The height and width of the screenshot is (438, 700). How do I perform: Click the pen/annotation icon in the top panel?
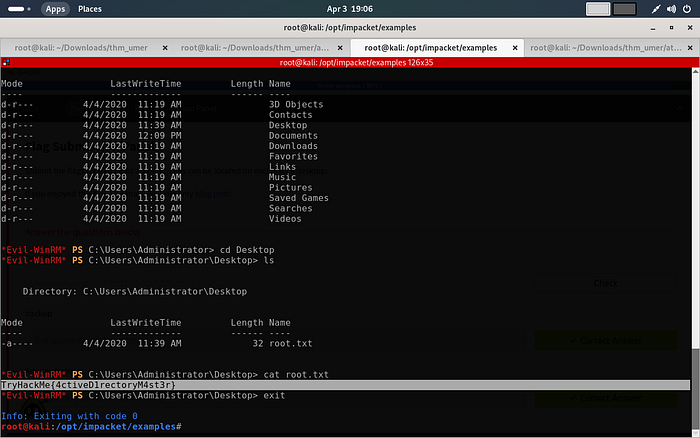656,9
